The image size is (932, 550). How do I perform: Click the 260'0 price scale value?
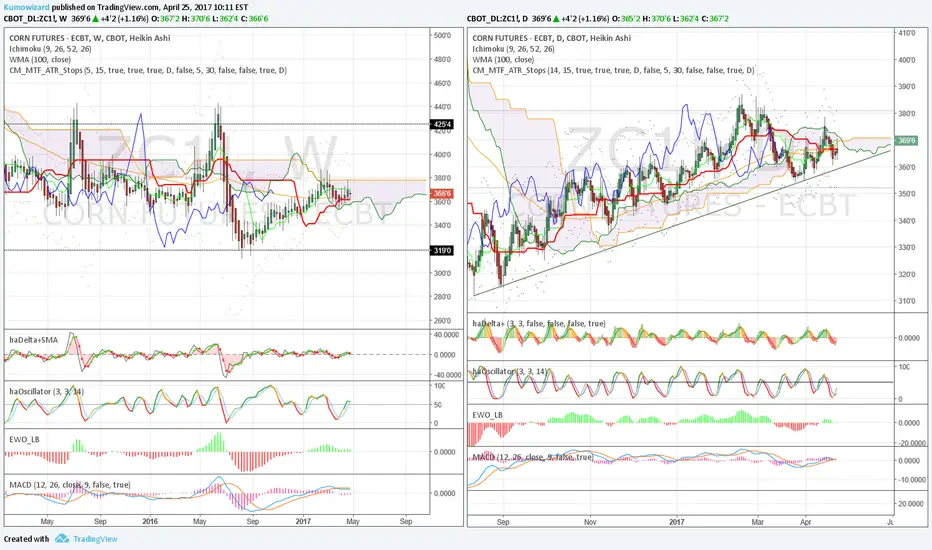pyautogui.click(x=442, y=320)
